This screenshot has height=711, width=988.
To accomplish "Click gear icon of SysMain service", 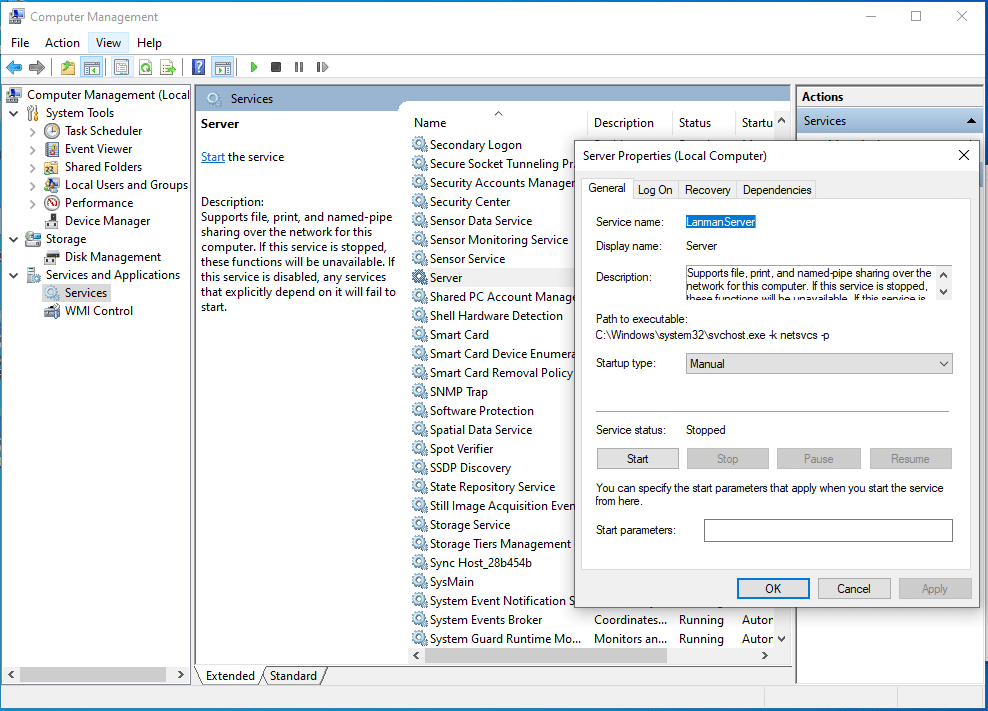I will pos(420,582).
